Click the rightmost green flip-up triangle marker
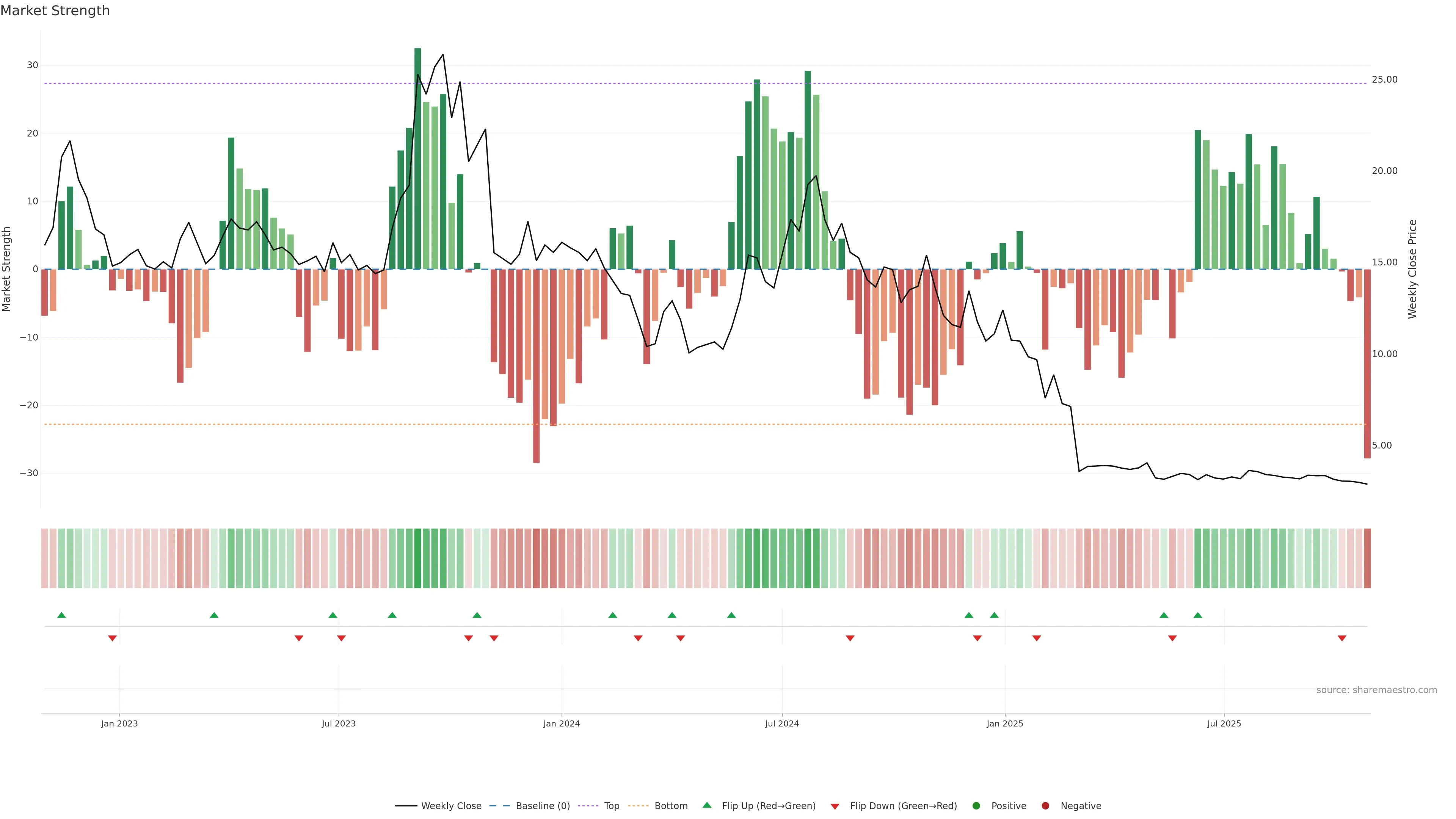This screenshot has height=819, width=1456. tap(1198, 615)
